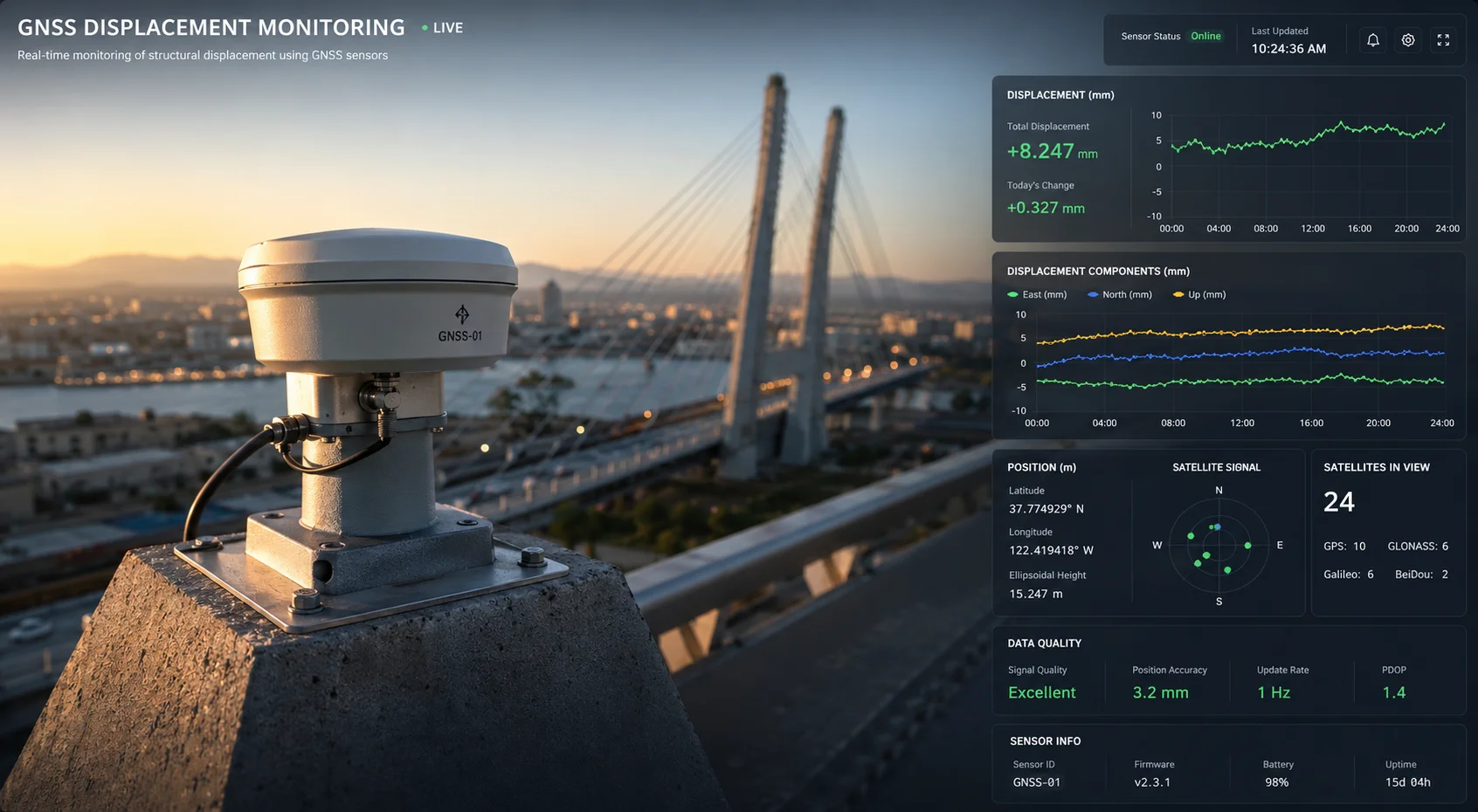The height and width of the screenshot is (812, 1478).
Task: Click Position Accuracy value 3.2 mm
Action: [1160, 692]
